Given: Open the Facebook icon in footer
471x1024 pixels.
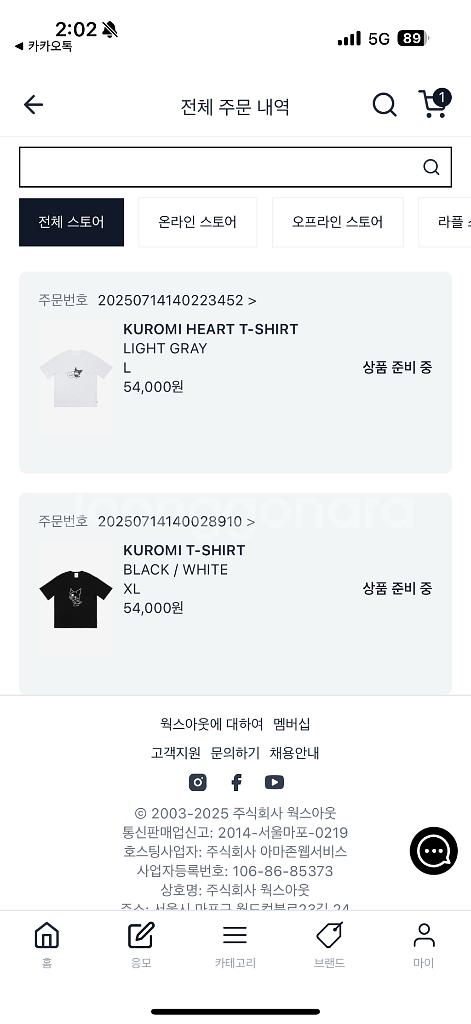Looking at the screenshot, I should pyautogui.click(x=236, y=782).
